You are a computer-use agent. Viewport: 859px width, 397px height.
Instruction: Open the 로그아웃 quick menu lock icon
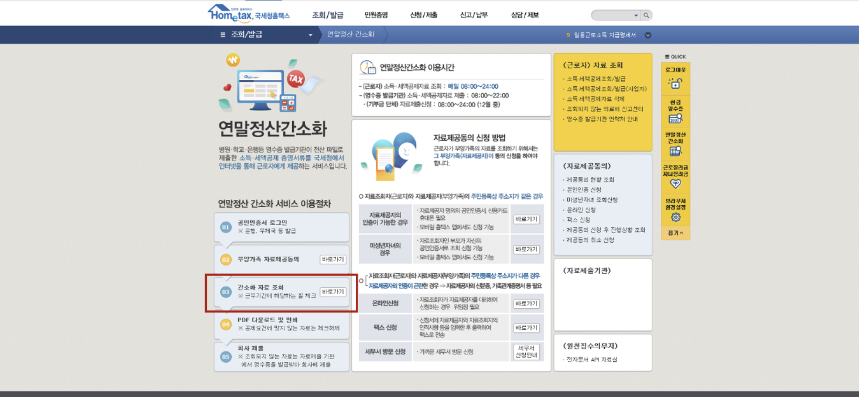point(675,84)
